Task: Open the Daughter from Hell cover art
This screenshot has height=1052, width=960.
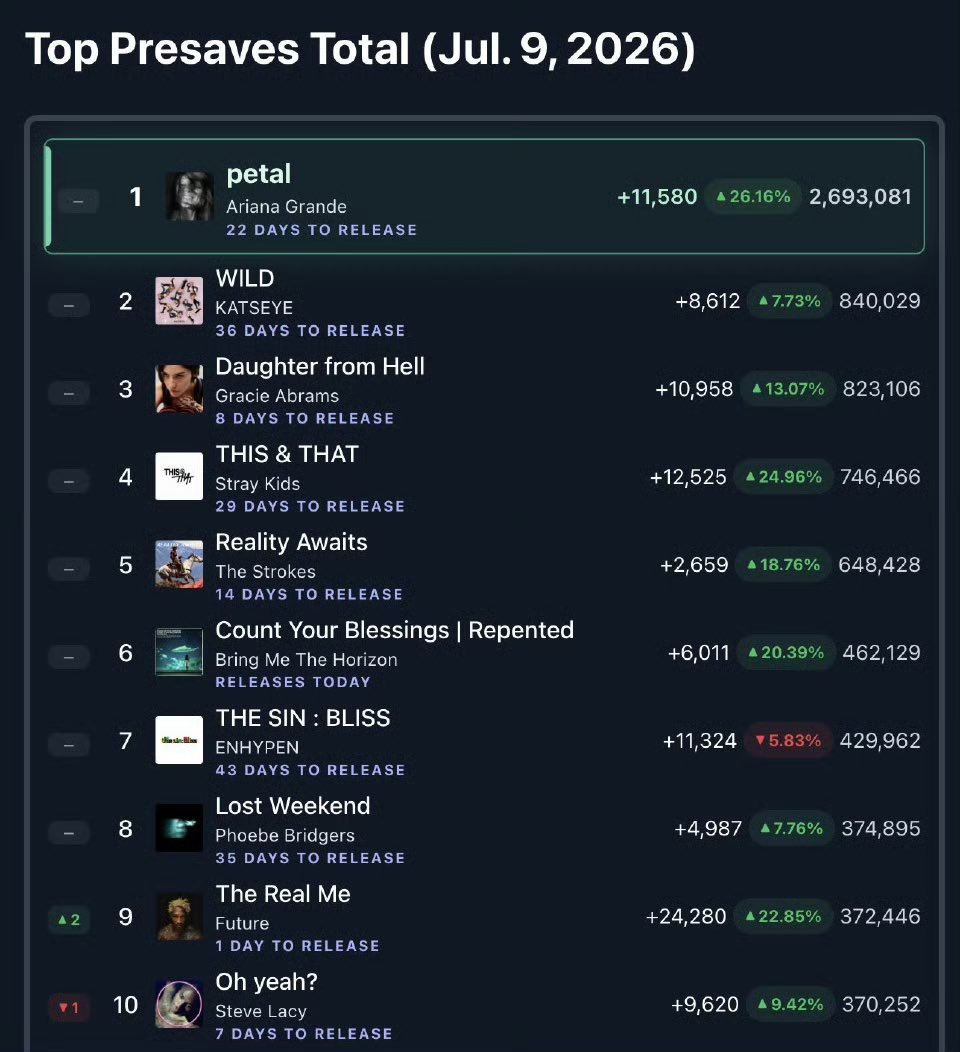Action: (x=179, y=389)
